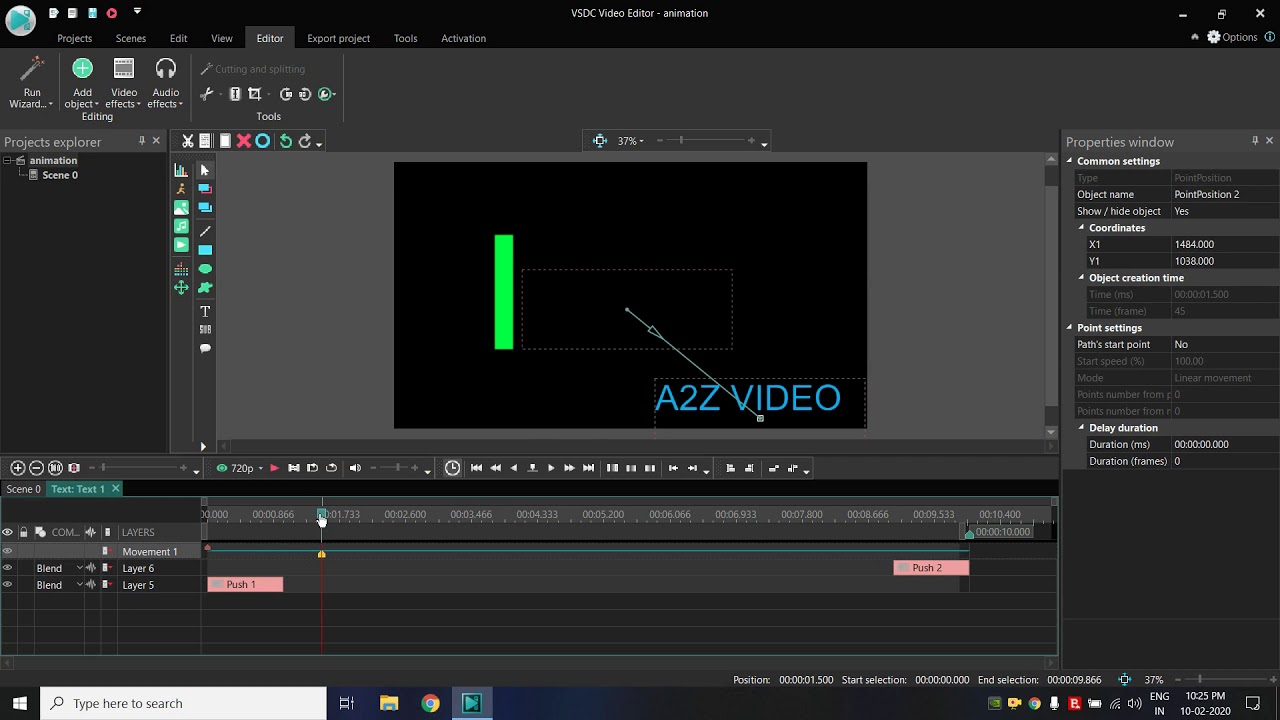Click the Run Wizard wand icon
Image resolution: width=1280 pixels, height=720 pixels.
coord(32,70)
